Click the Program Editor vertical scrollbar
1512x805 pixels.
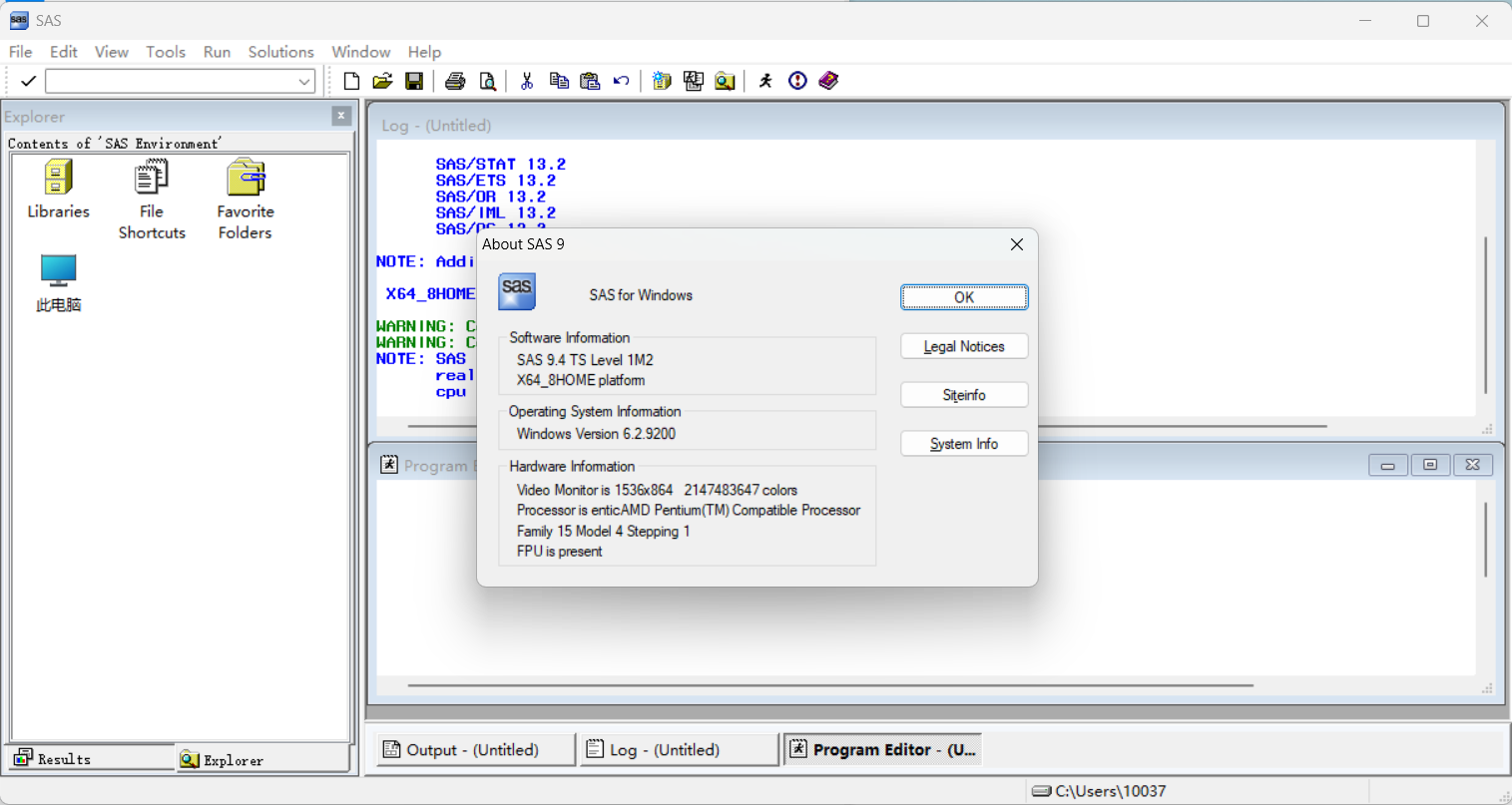pos(1486,539)
